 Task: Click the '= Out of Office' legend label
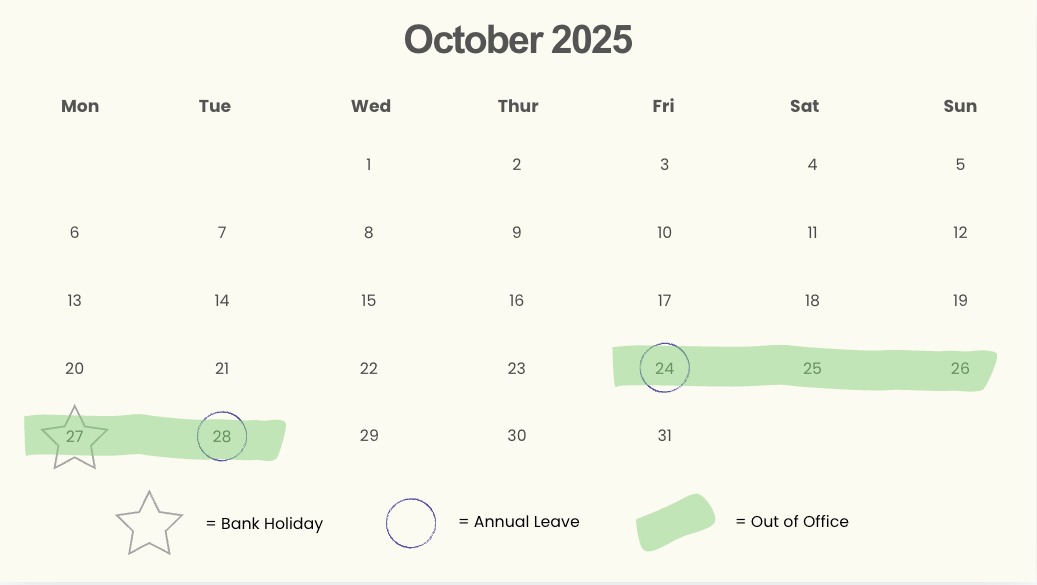[x=792, y=522]
